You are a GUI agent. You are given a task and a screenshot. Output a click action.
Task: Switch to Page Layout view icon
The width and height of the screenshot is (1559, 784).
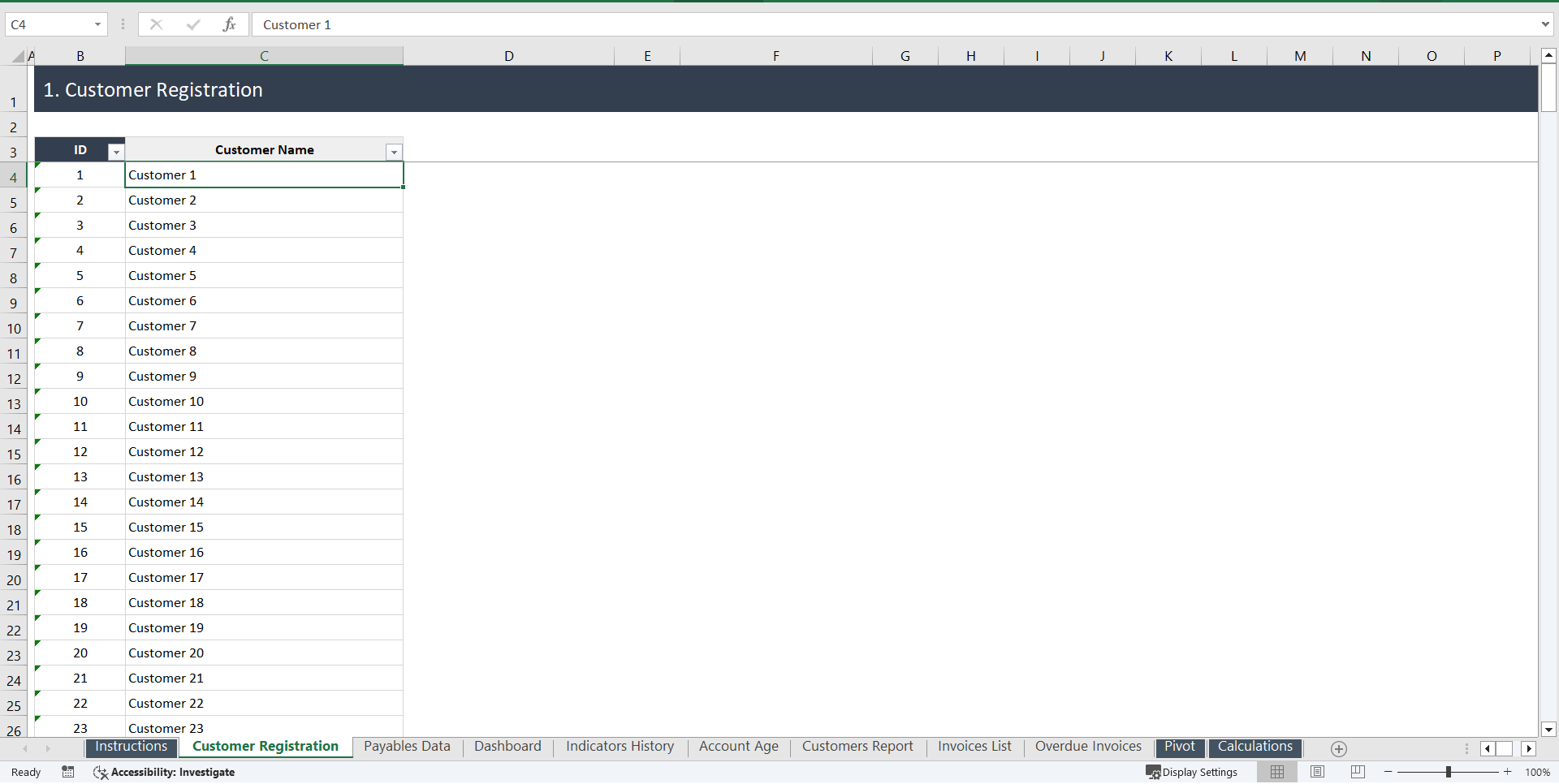click(1317, 772)
